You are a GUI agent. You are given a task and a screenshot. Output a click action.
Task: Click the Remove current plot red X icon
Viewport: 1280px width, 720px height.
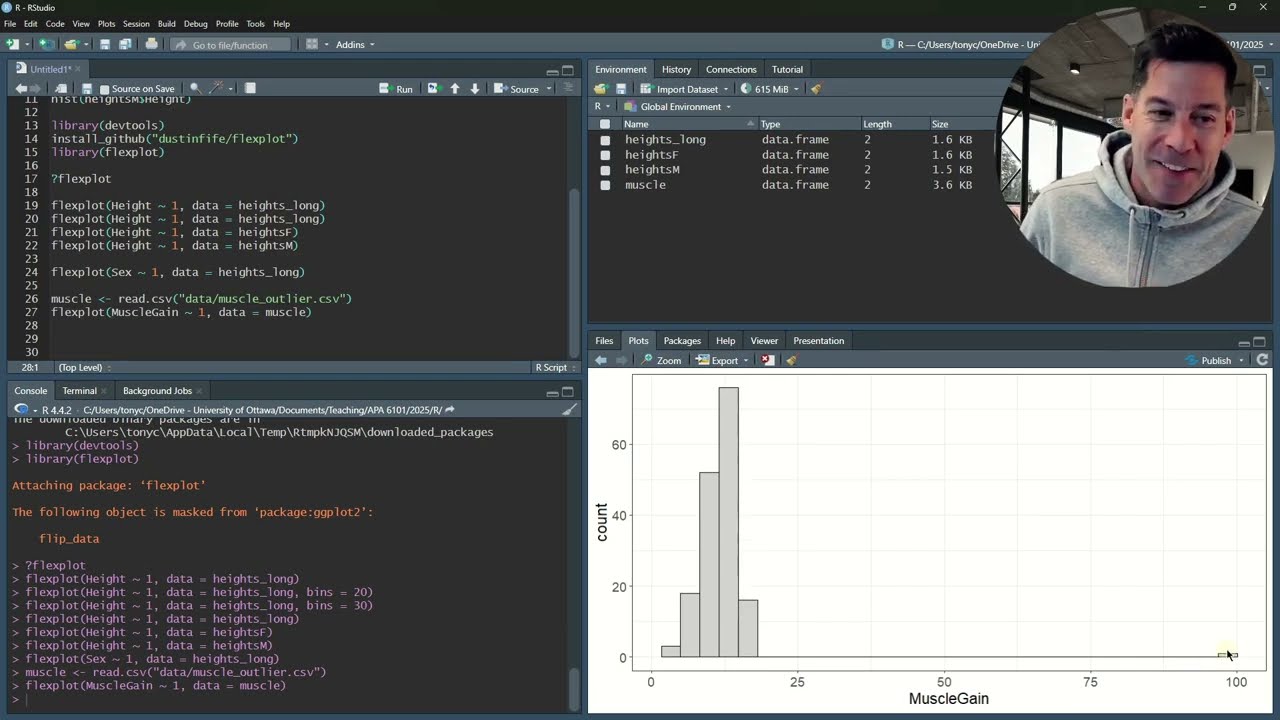click(768, 360)
